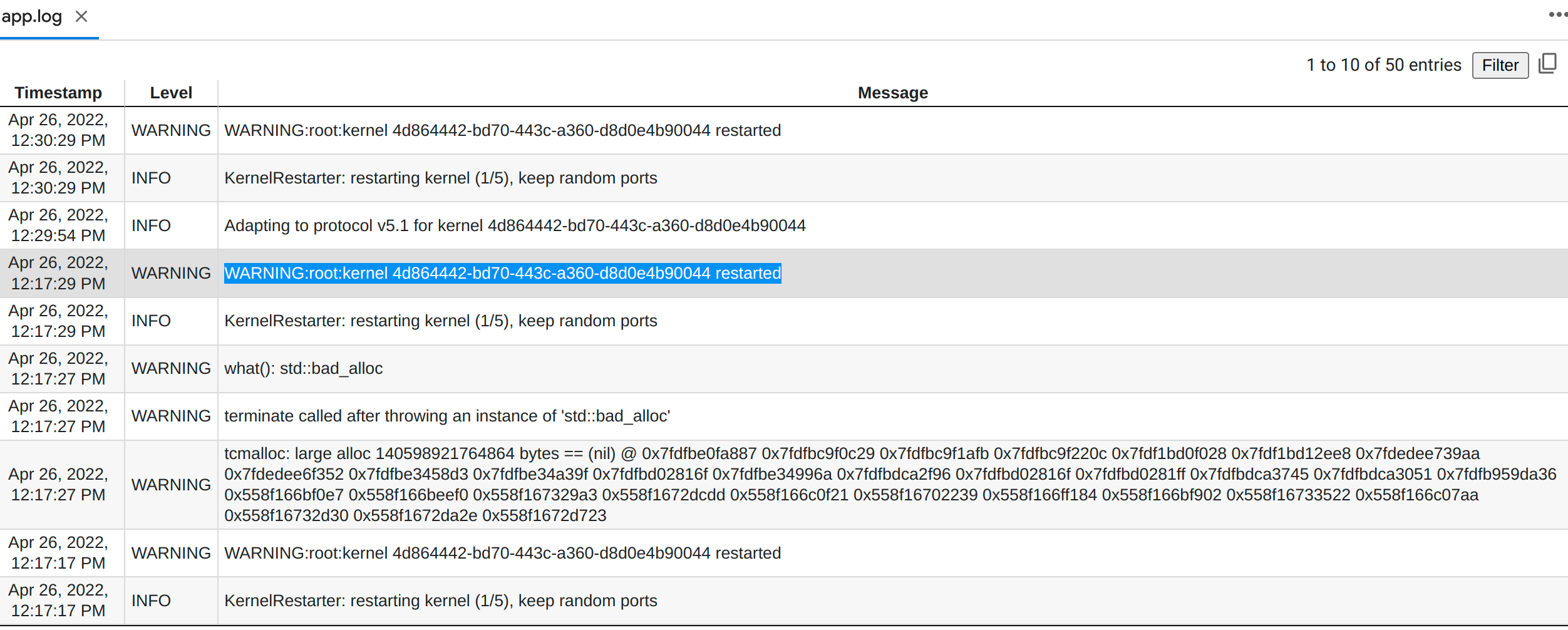Image resolution: width=1568 pixels, height=630 pixels.
Task: Sort the table by the Timestamp column
Action: [59, 92]
